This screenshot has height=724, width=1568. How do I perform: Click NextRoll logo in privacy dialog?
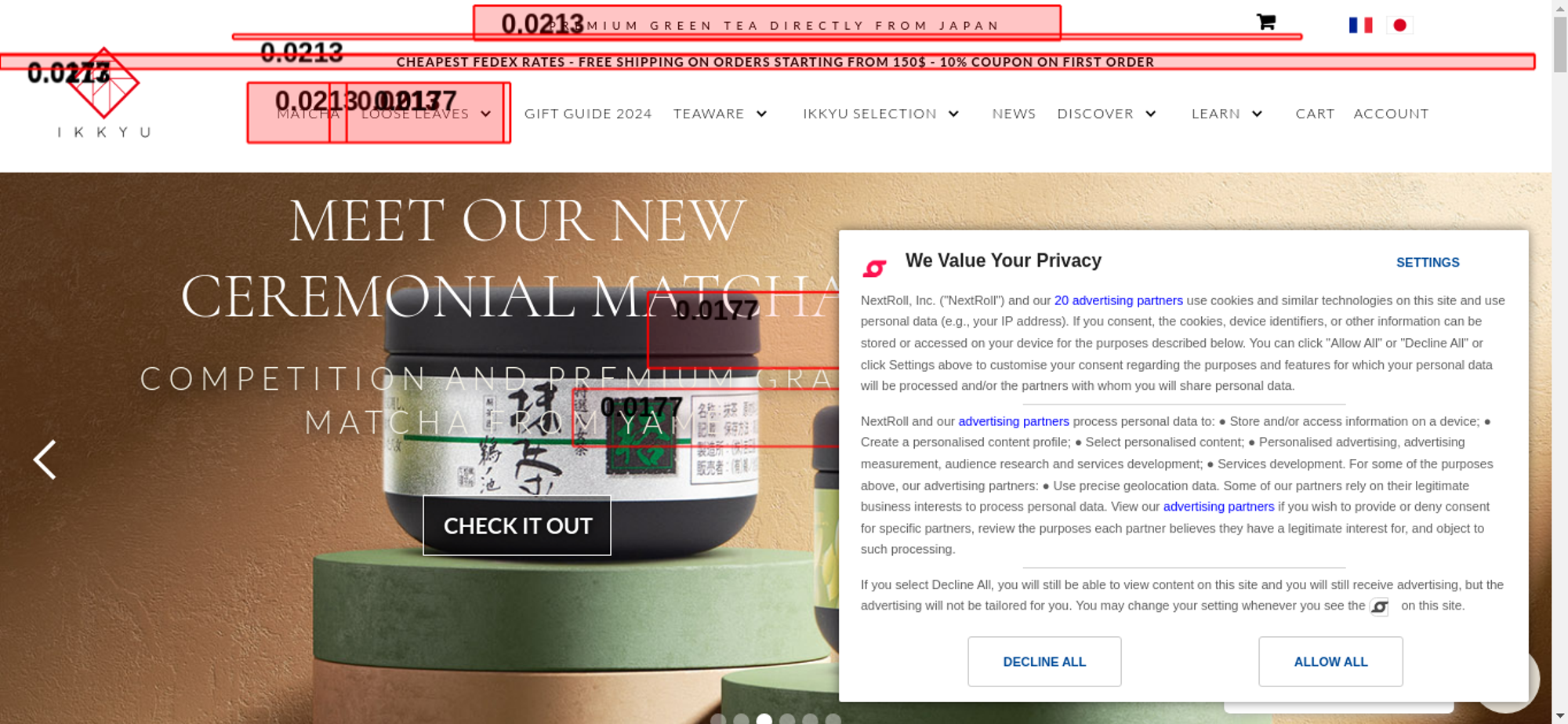tap(874, 268)
